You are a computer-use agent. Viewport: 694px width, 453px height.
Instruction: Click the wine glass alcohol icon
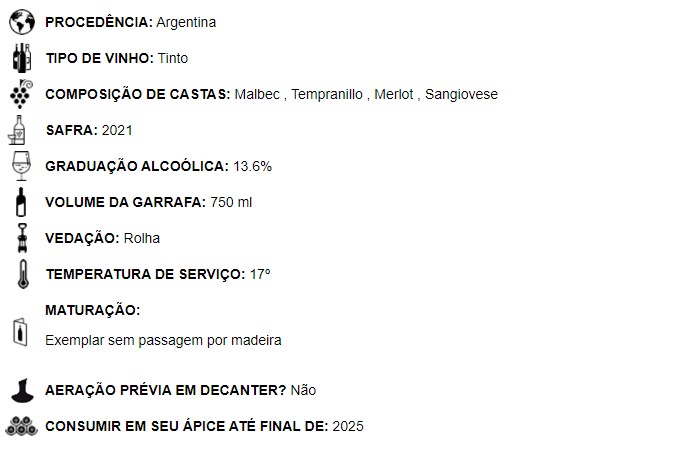(x=20, y=165)
